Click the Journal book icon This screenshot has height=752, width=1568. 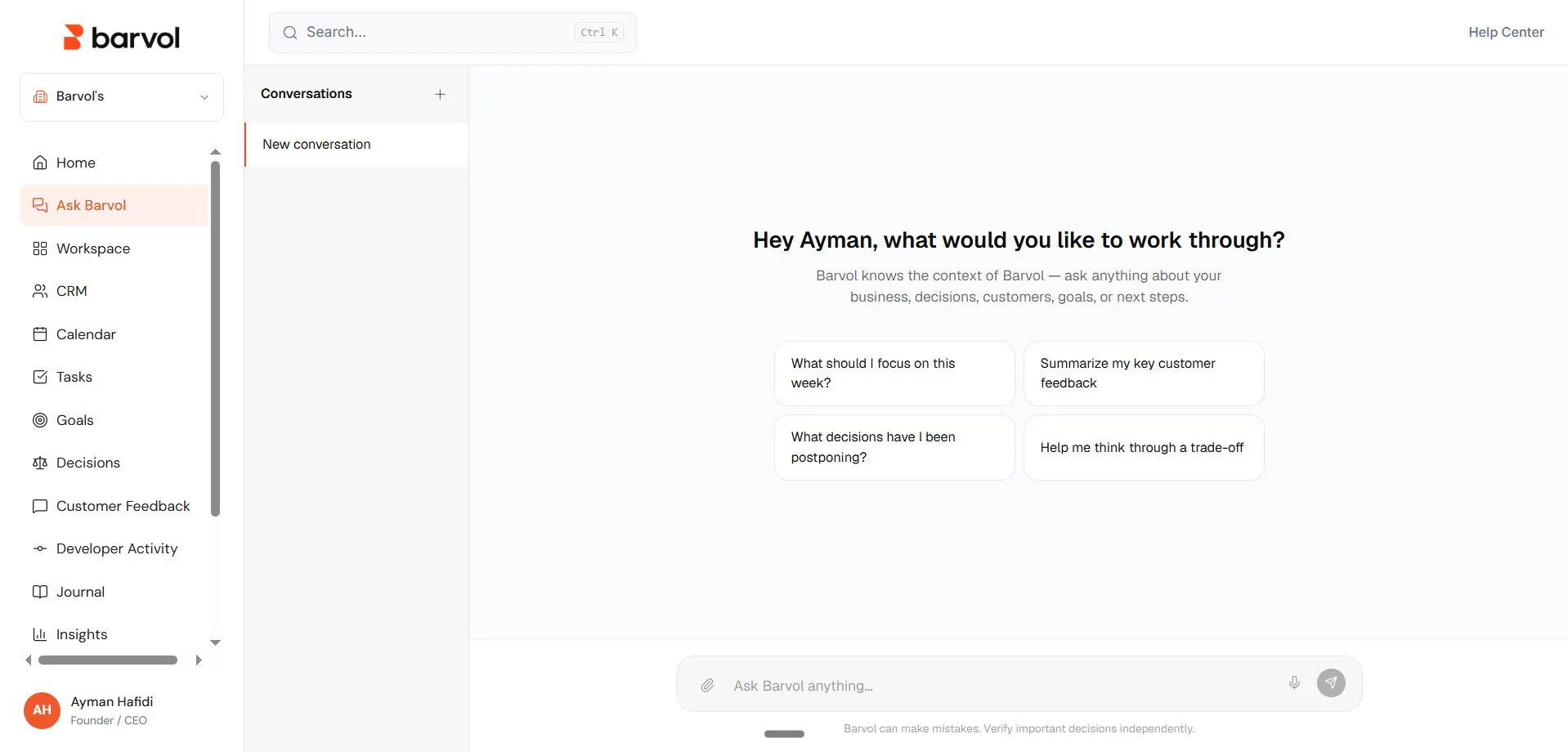[40, 592]
